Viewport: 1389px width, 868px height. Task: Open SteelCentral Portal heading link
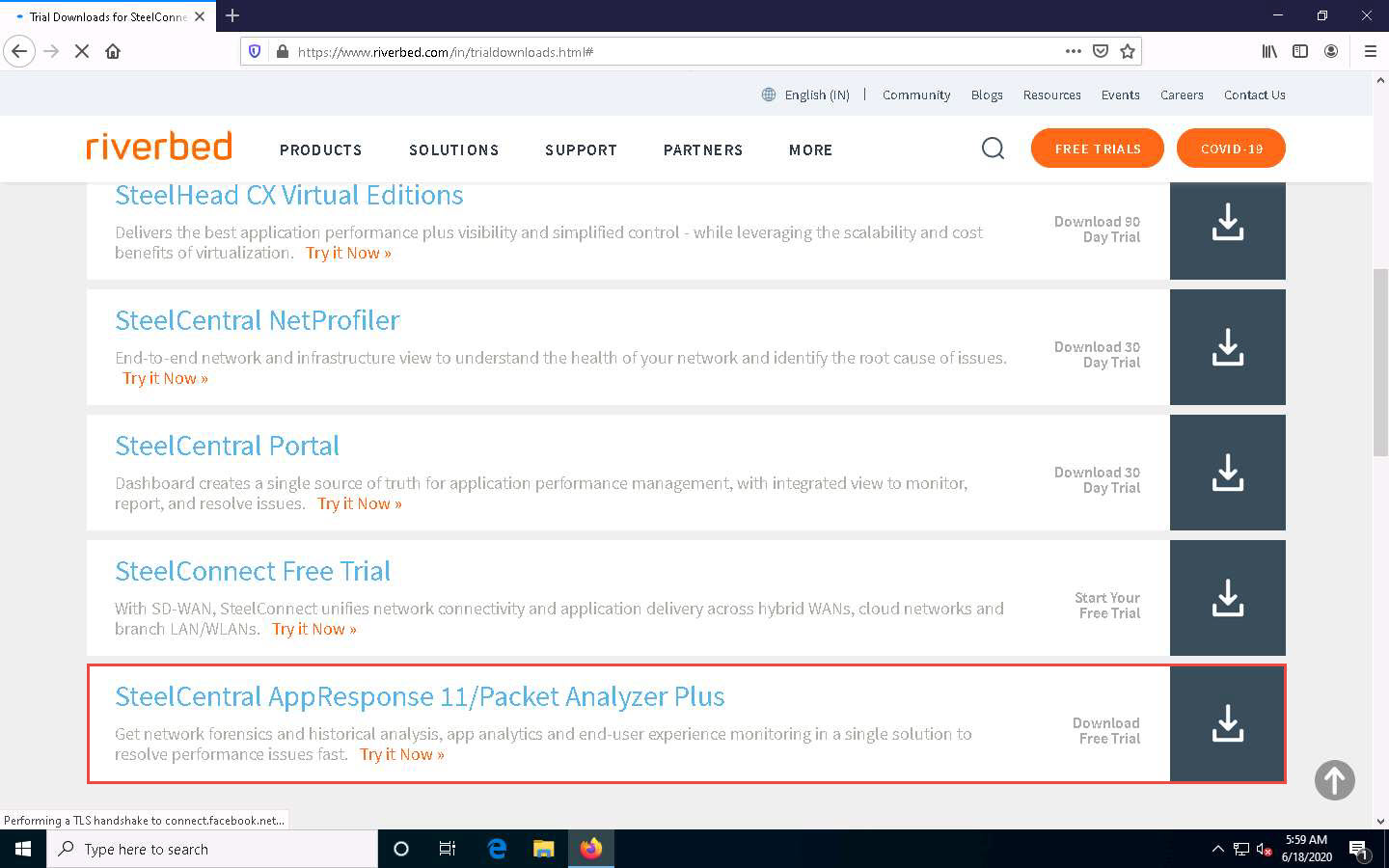tap(228, 446)
